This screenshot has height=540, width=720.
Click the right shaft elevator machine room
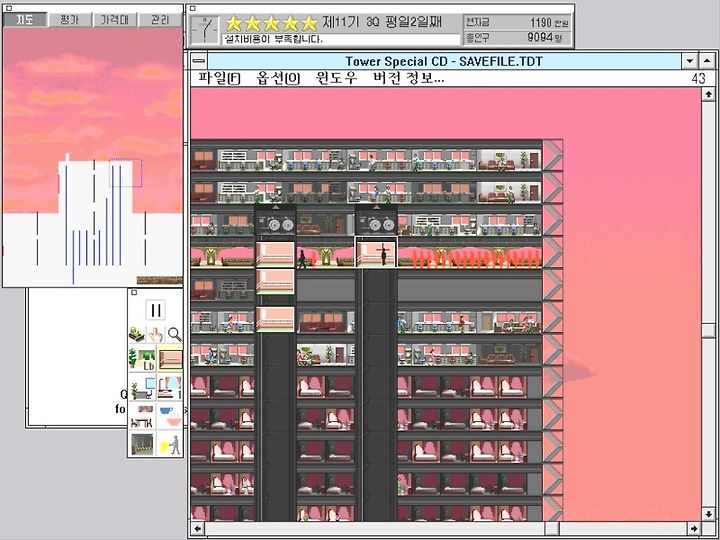pyautogui.click(x=376, y=222)
